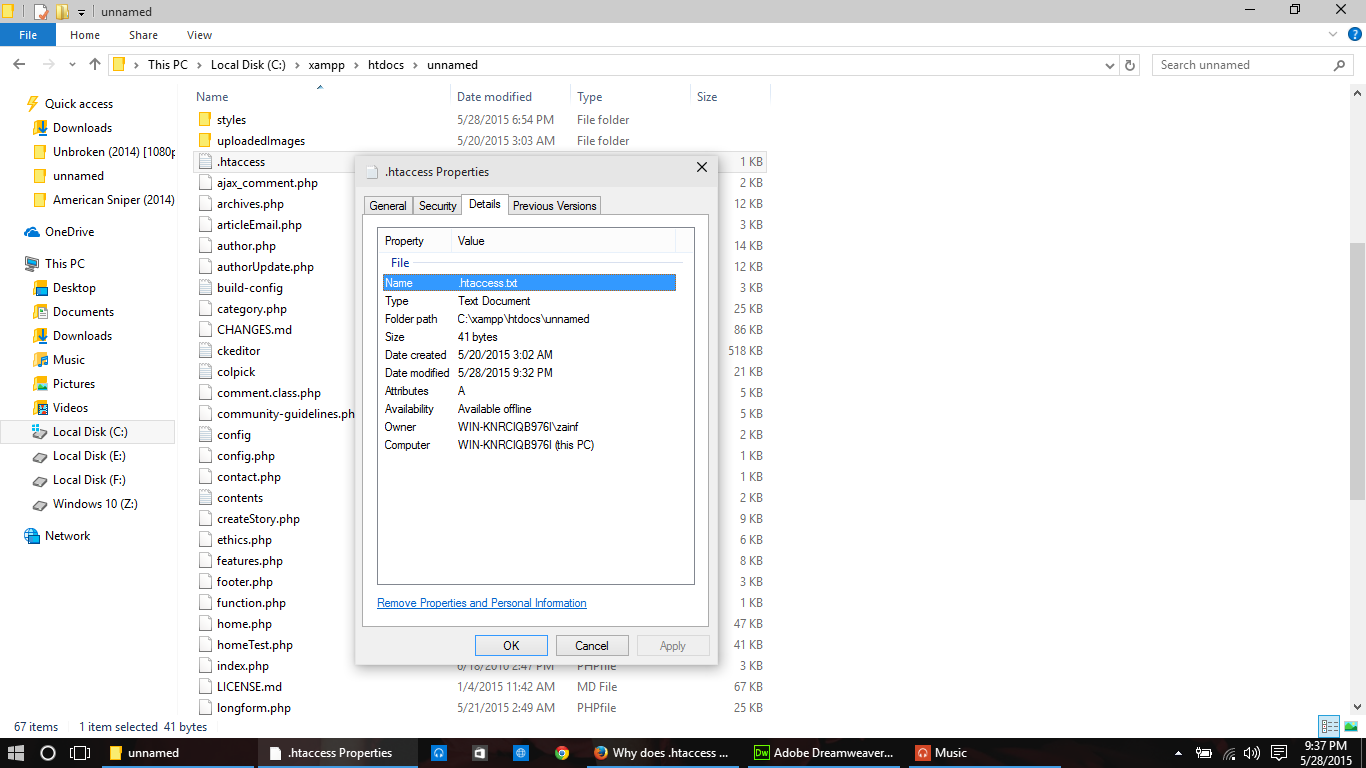Open Cortana search circle on taskbar

(x=48, y=753)
